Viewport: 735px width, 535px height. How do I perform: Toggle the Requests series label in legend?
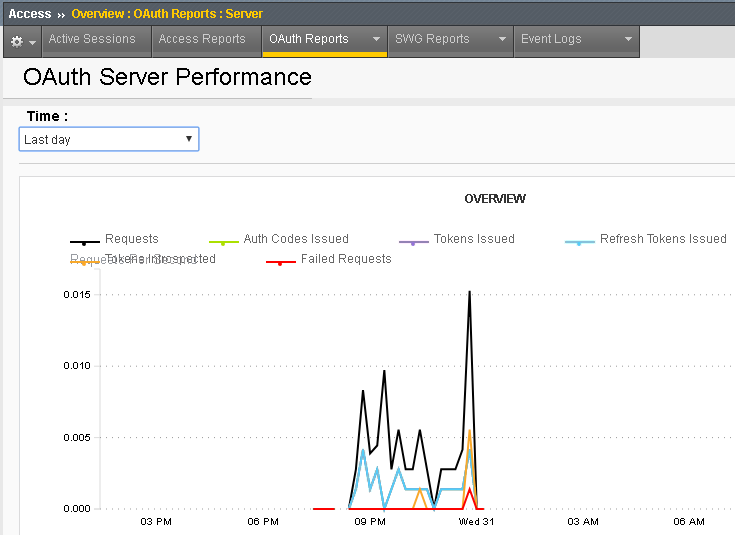pyautogui.click(x=132, y=239)
